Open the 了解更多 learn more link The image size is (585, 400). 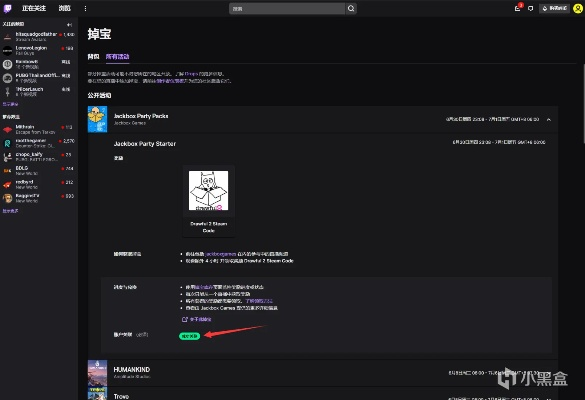259,301
